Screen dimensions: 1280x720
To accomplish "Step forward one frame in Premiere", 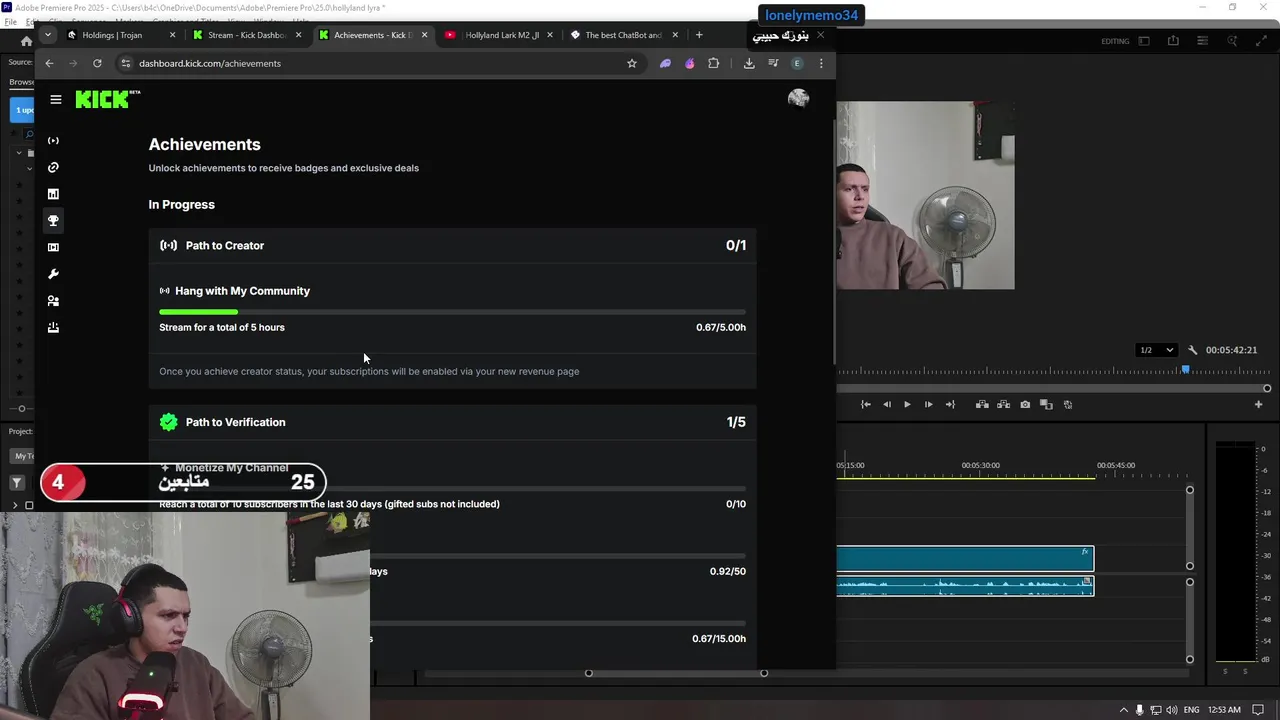I will click(x=928, y=405).
